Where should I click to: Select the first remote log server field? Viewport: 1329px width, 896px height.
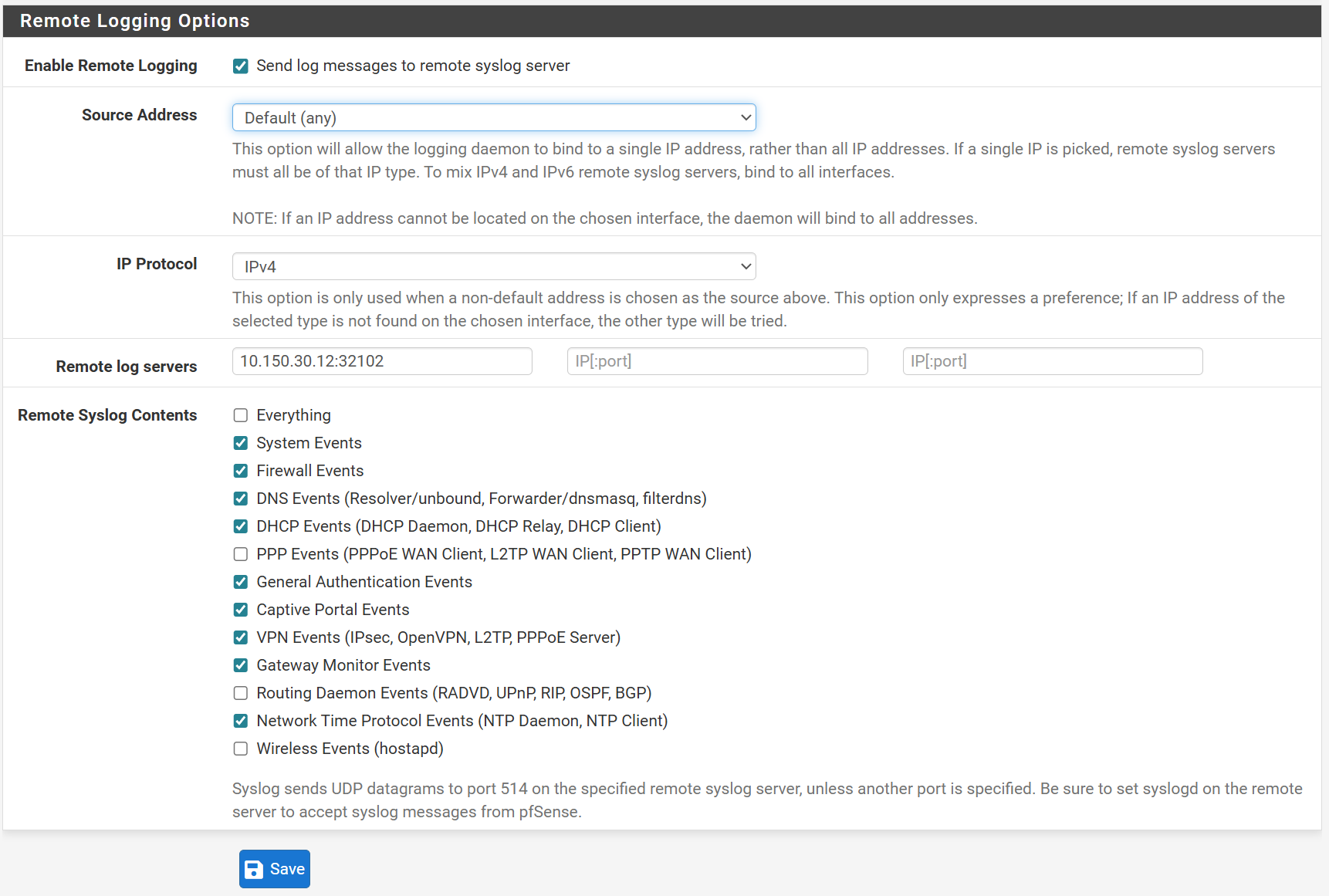(x=381, y=360)
